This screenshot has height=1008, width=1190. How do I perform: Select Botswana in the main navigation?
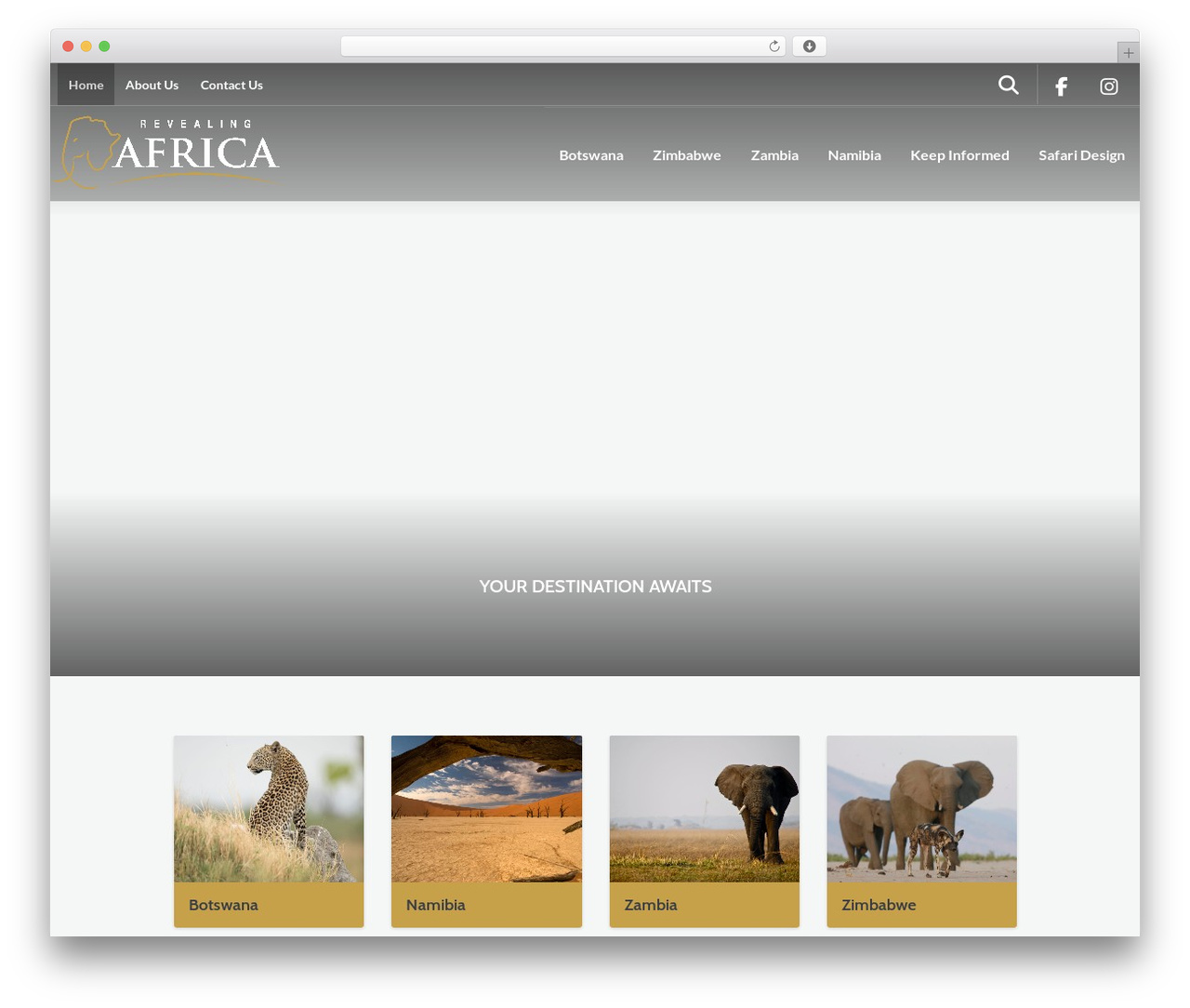click(x=591, y=155)
